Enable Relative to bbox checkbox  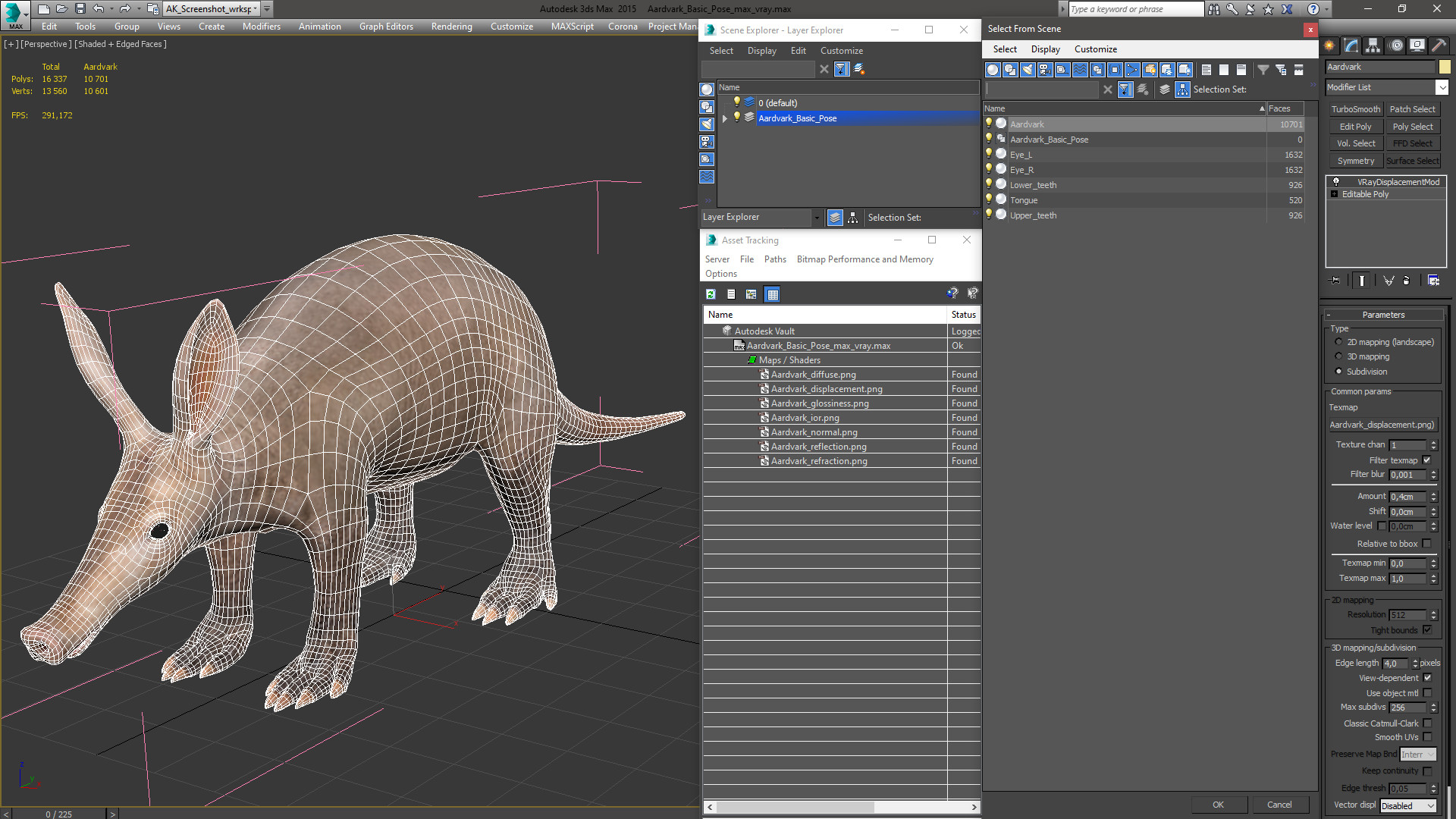click(1426, 544)
